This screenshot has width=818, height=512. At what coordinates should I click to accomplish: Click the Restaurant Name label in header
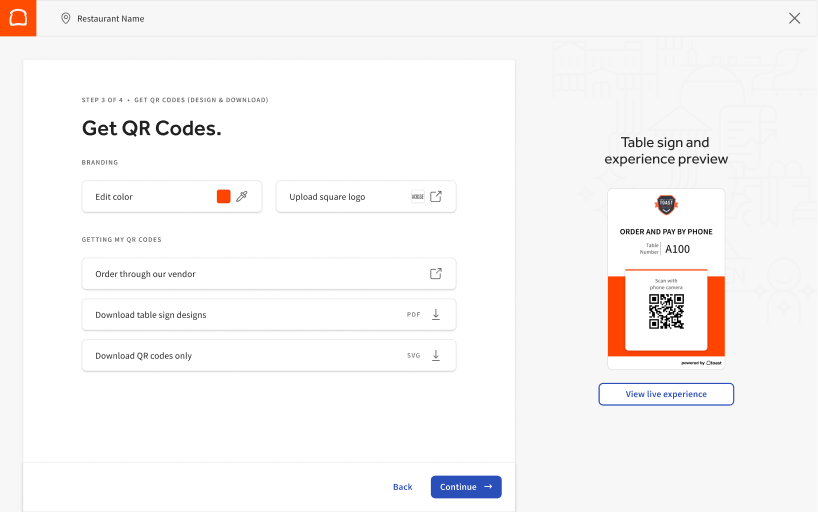pos(111,18)
